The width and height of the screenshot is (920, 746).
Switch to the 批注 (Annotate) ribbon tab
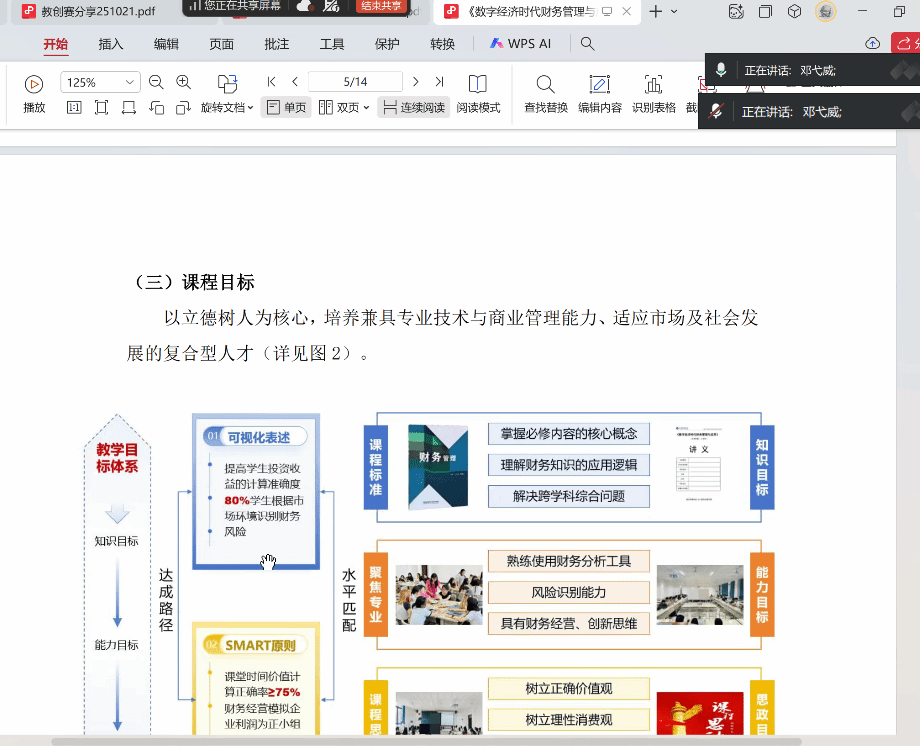276,44
